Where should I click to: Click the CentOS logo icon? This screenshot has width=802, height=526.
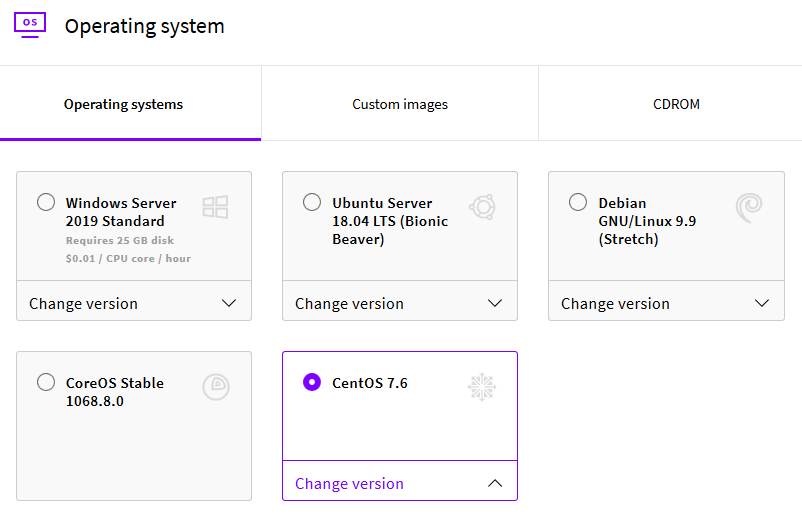[482, 387]
